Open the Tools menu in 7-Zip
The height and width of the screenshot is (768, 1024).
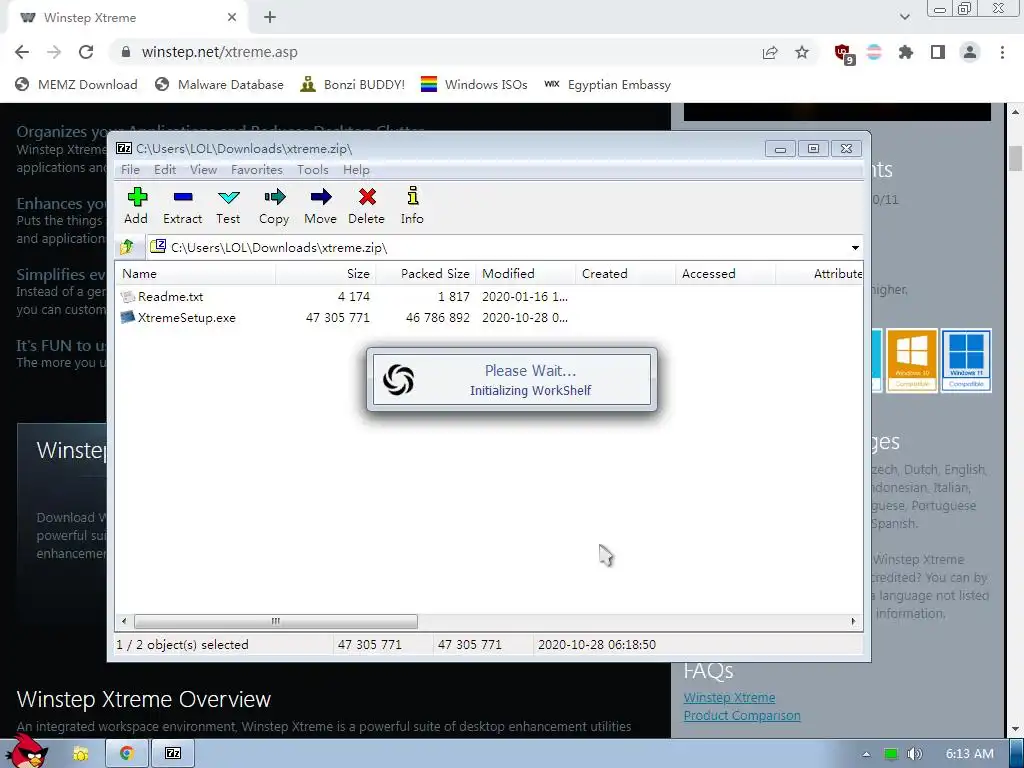[313, 170]
